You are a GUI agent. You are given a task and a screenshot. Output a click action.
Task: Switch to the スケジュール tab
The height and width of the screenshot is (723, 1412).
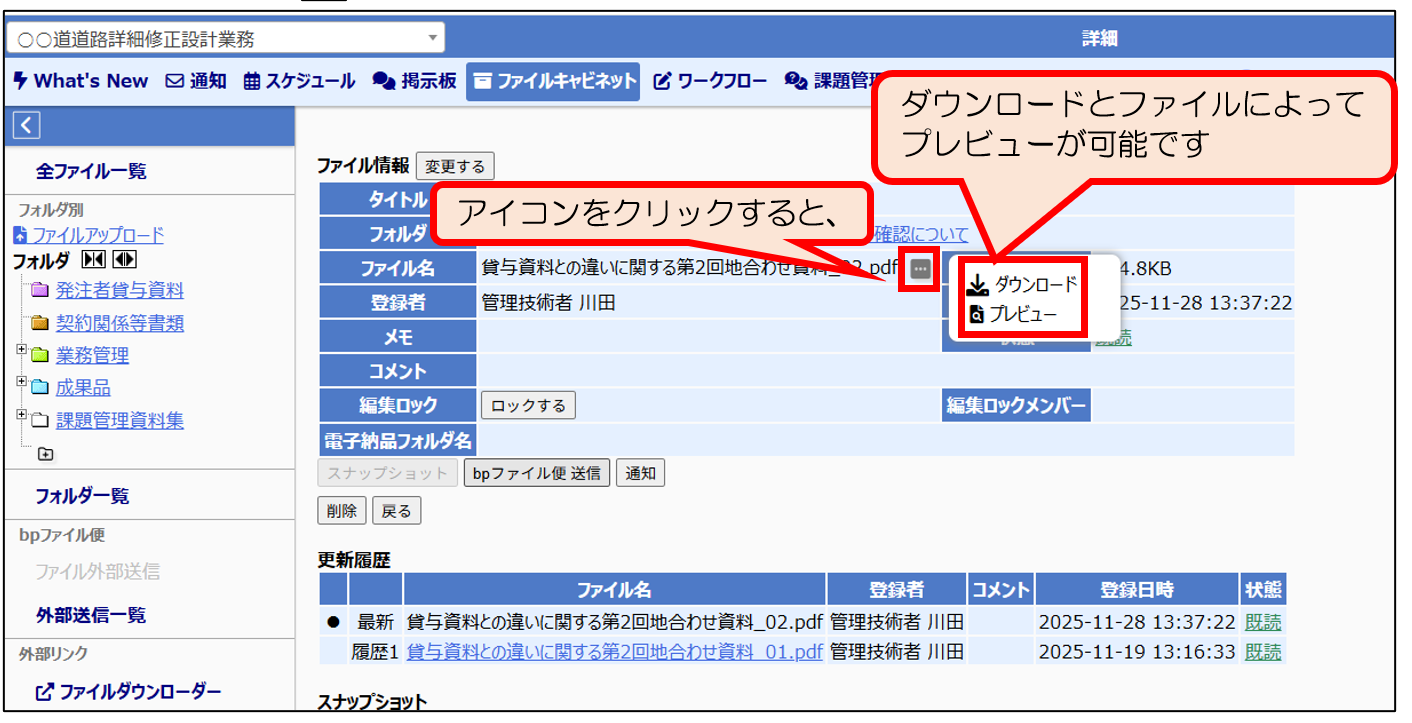(299, 81)
